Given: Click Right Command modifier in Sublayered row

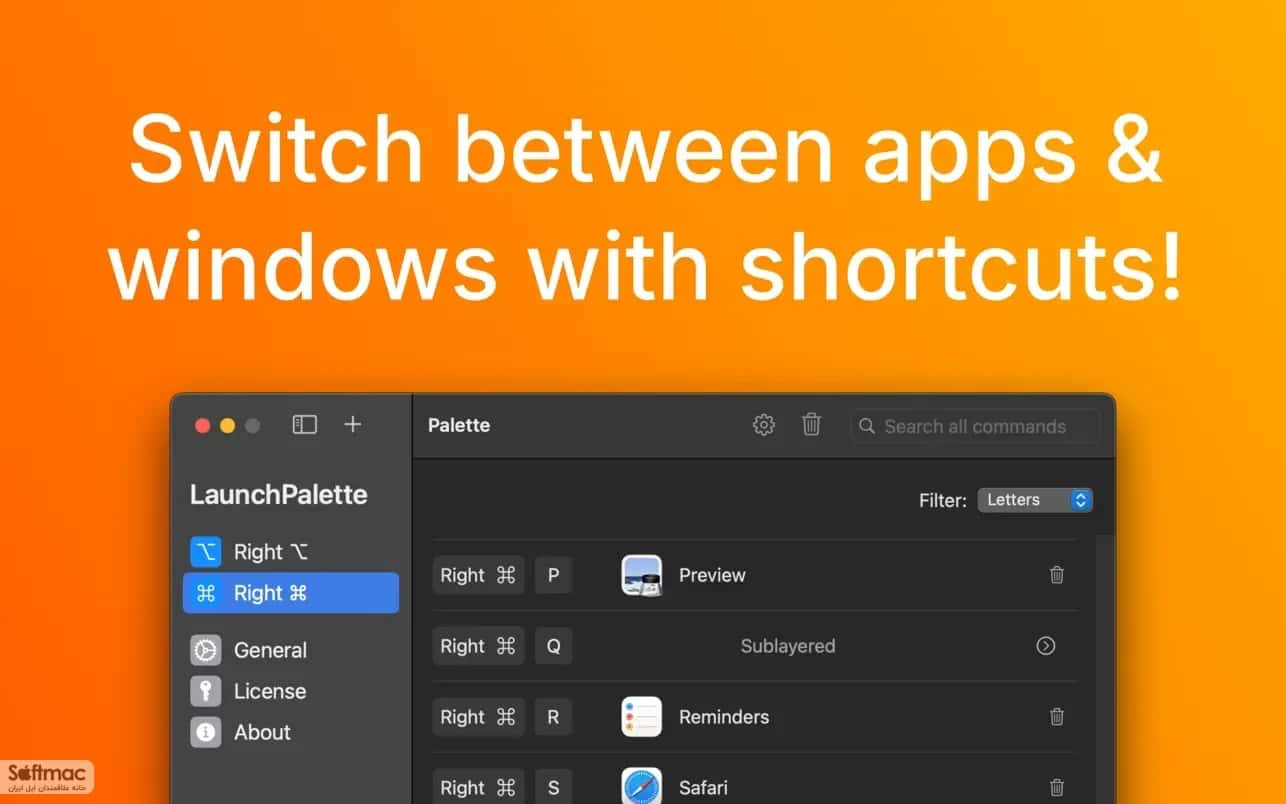Looking at the screenshot, I should pos(478,646).
